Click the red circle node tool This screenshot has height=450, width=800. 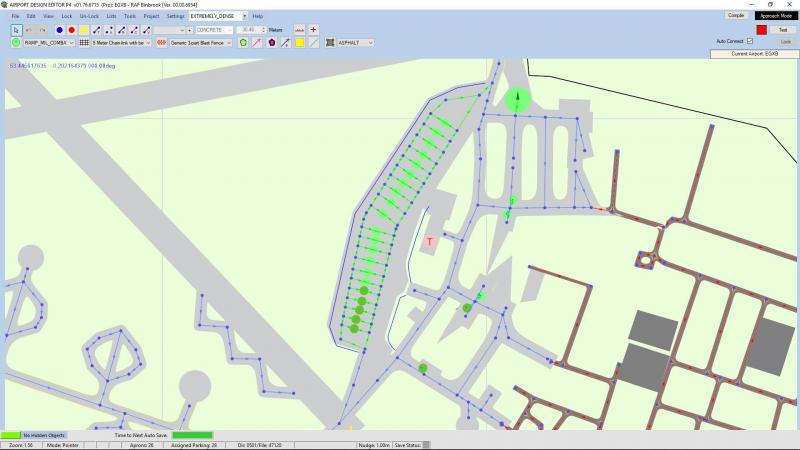71,30
